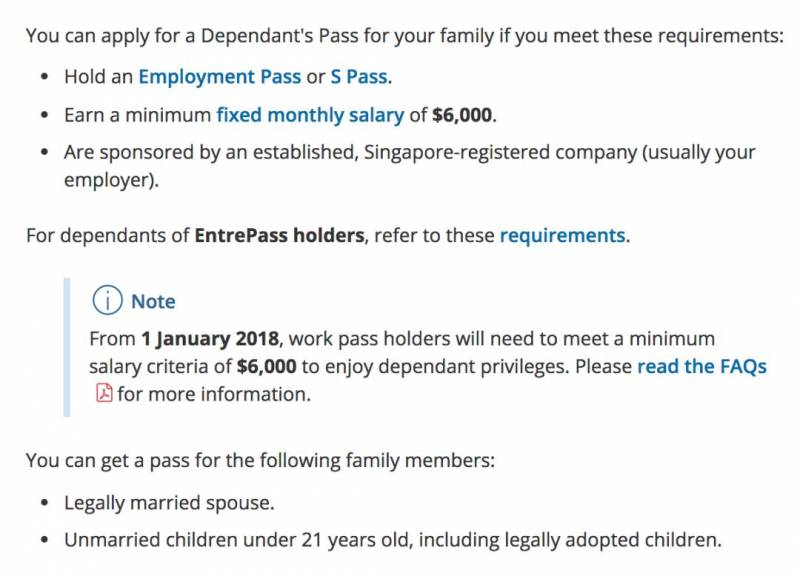Click the blue left border of the note box
The height and width of the screenshot is (573, 800).
[68, 347]
